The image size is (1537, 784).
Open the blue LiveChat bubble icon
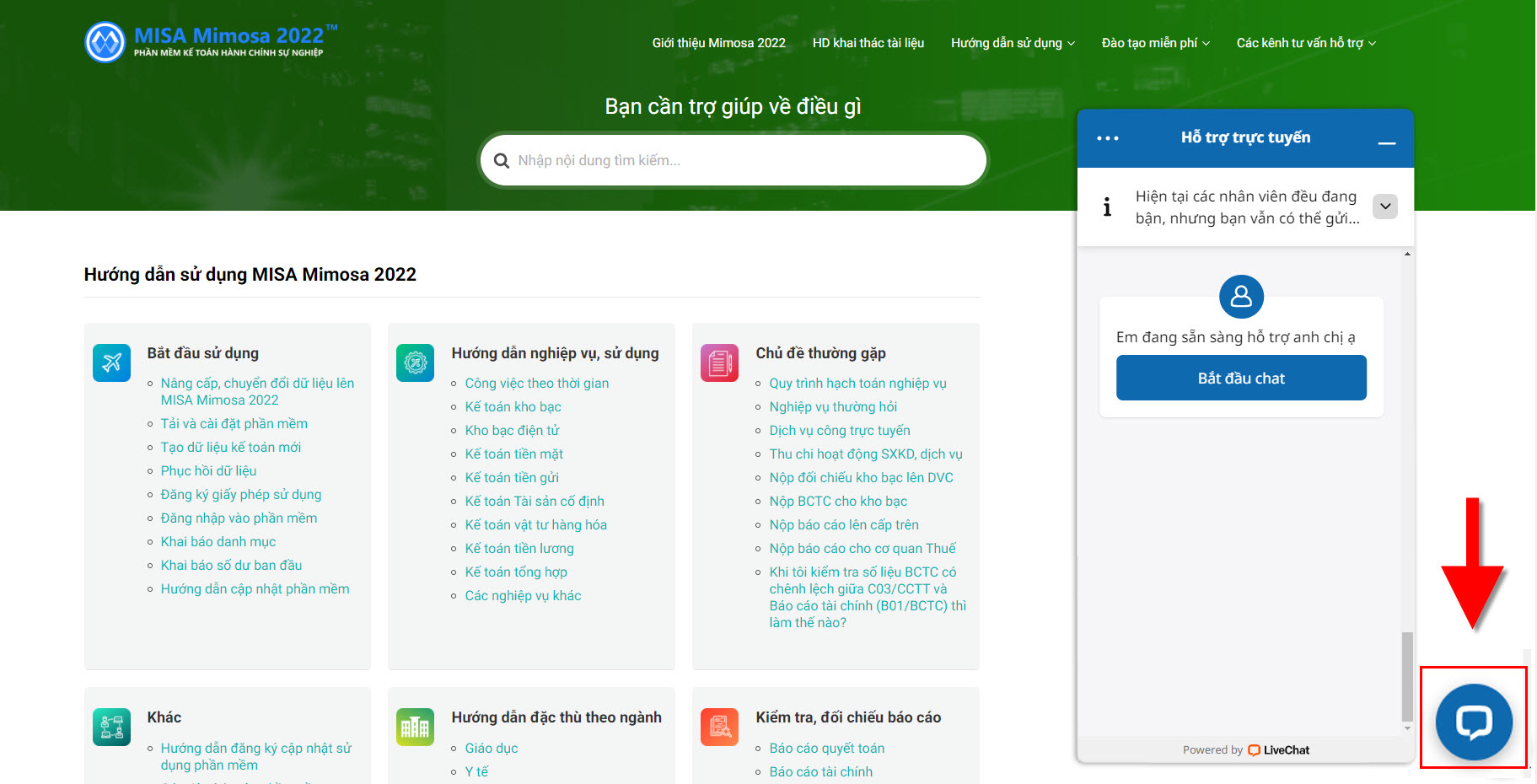1474,722
